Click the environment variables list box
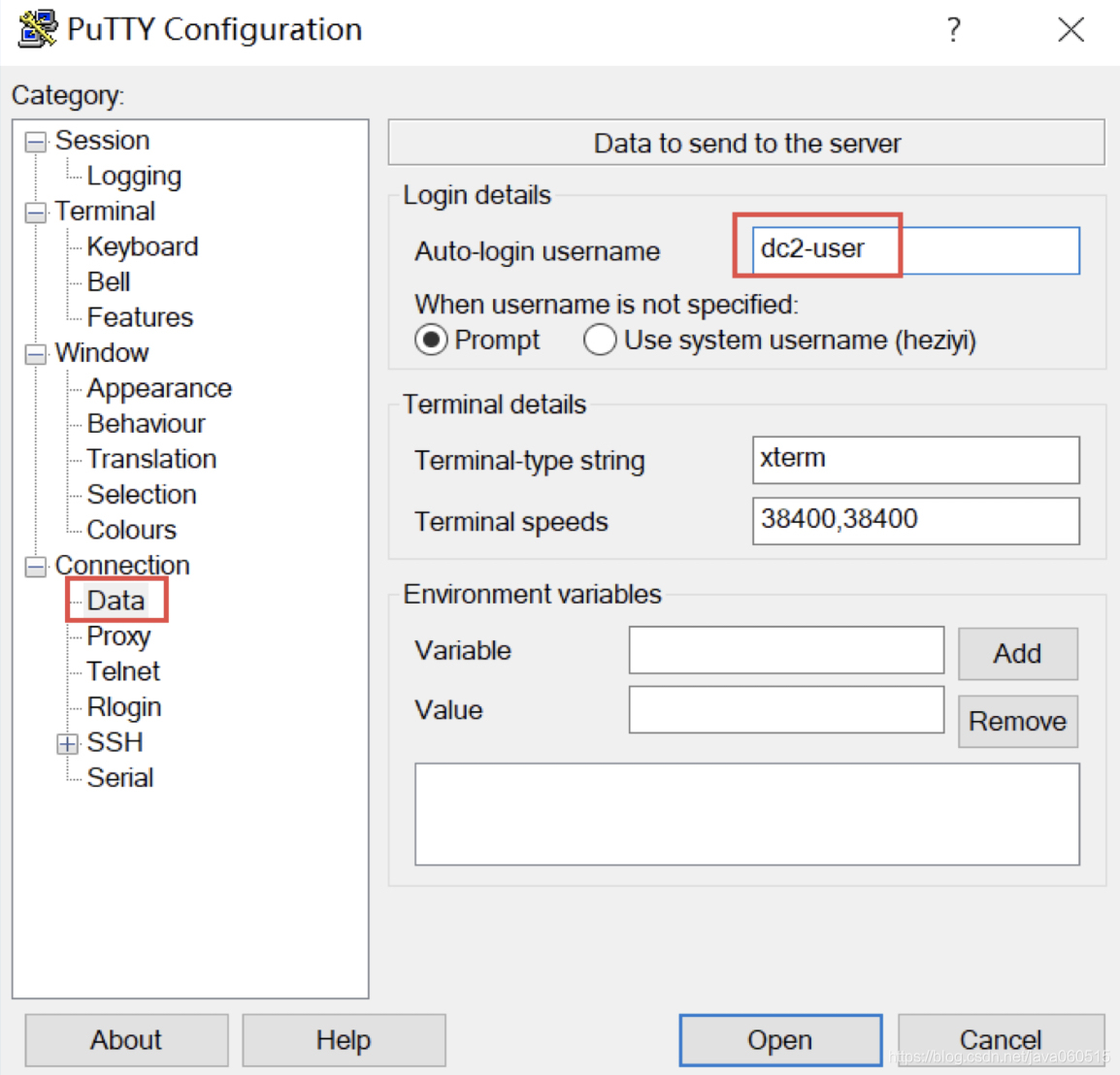Viewport: 1120px width, 1075px height. pyautogui.click(x=747, y=814)
